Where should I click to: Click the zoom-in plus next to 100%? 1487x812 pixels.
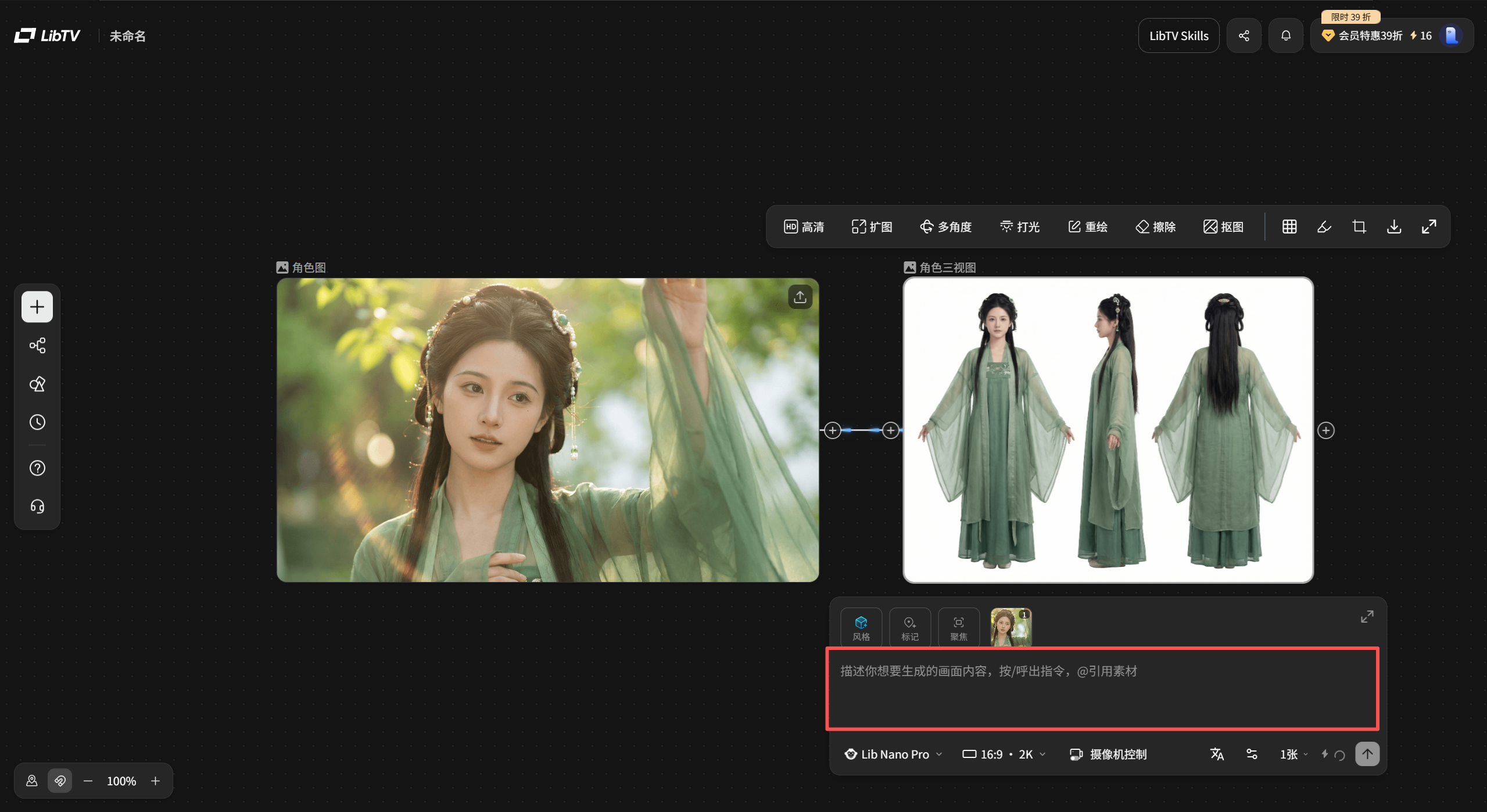point(155,781)
